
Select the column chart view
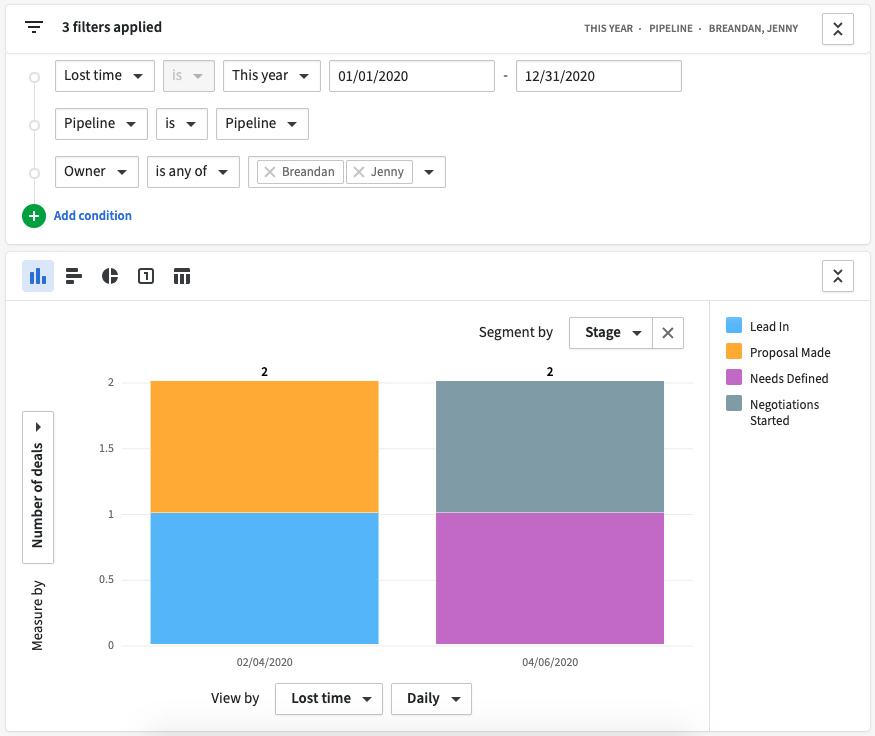[x=38, y=276]
